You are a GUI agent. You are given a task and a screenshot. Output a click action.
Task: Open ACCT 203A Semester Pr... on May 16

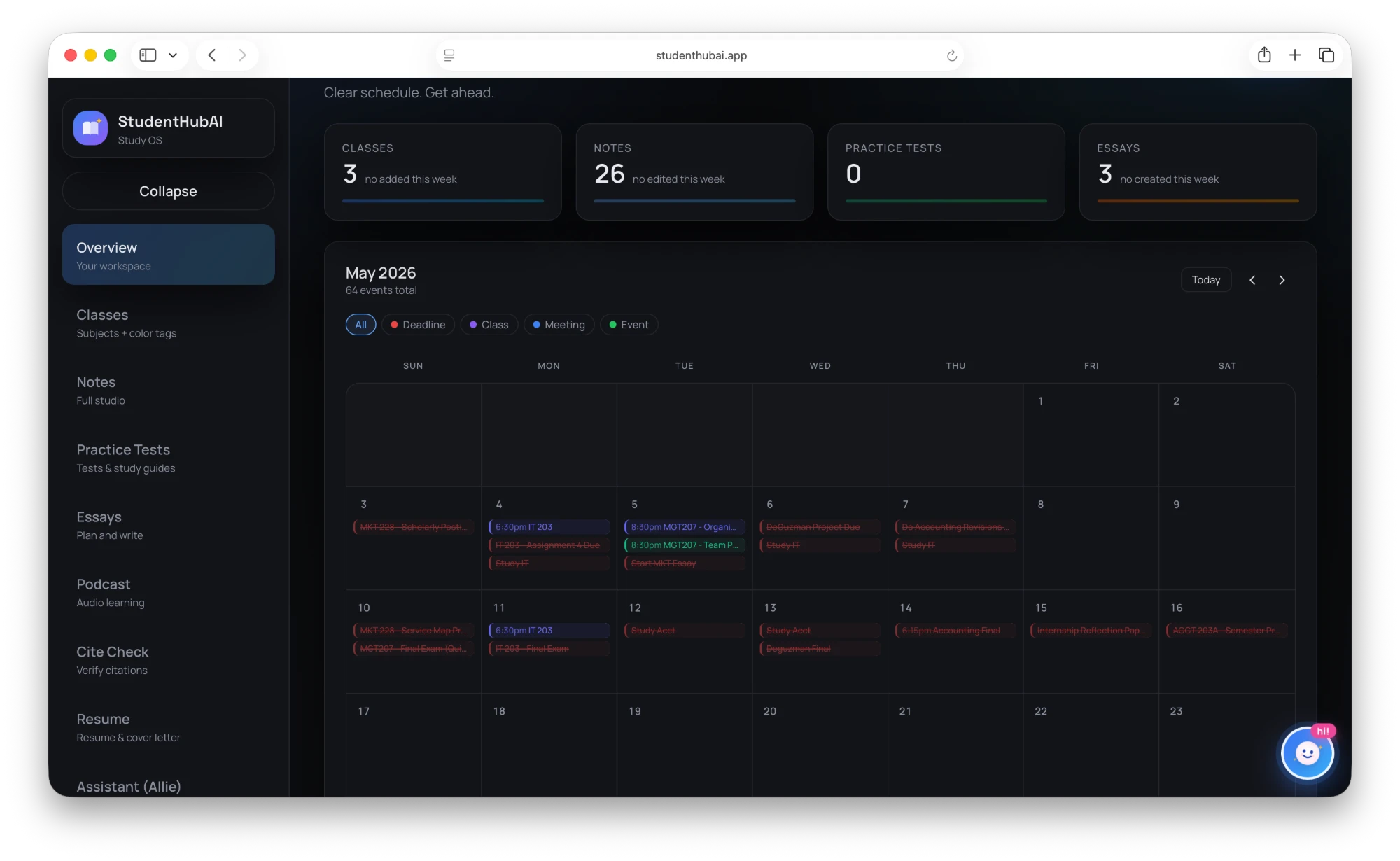[1227, 631]
